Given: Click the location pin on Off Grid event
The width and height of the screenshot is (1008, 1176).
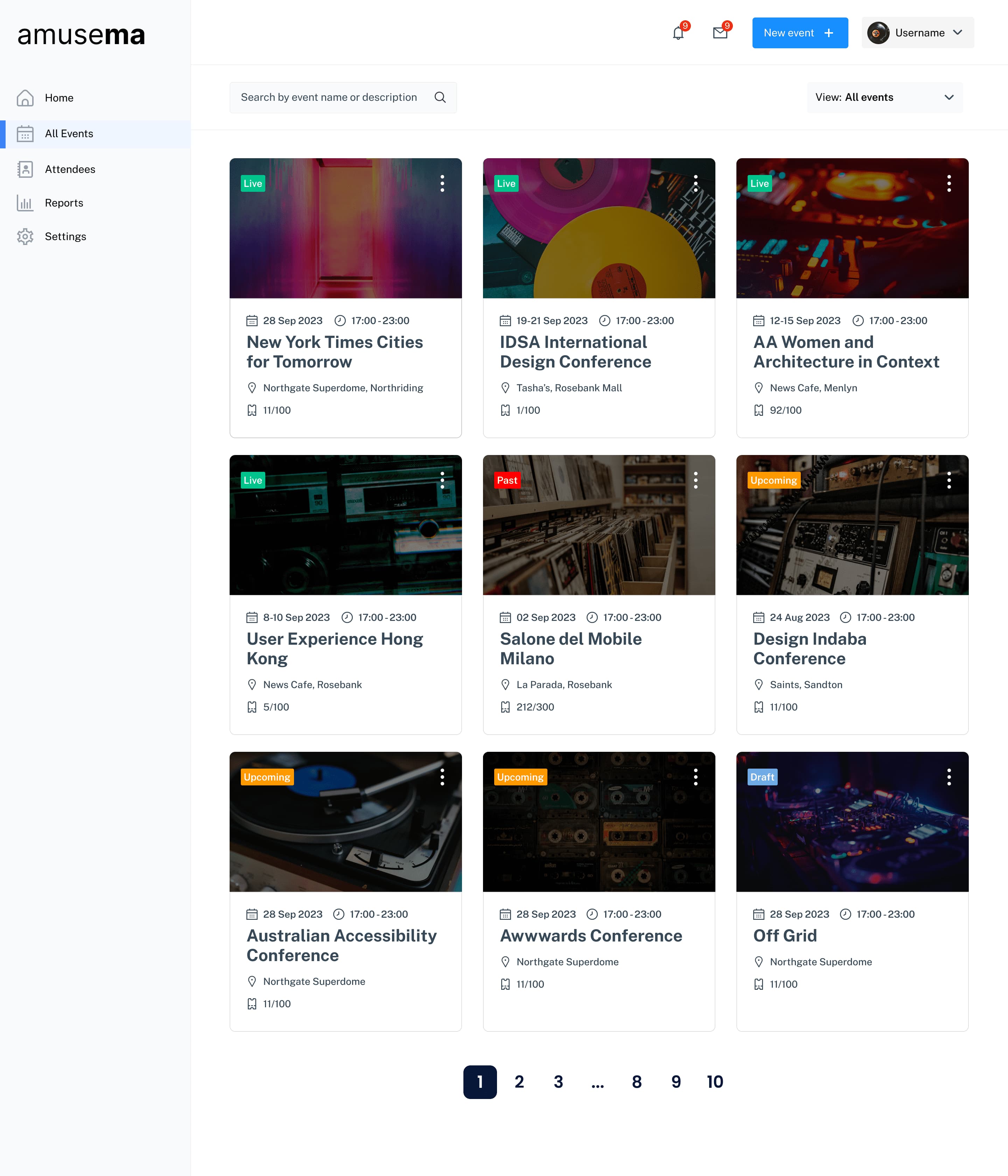Looking at the screenshot, I should [758, 961].
